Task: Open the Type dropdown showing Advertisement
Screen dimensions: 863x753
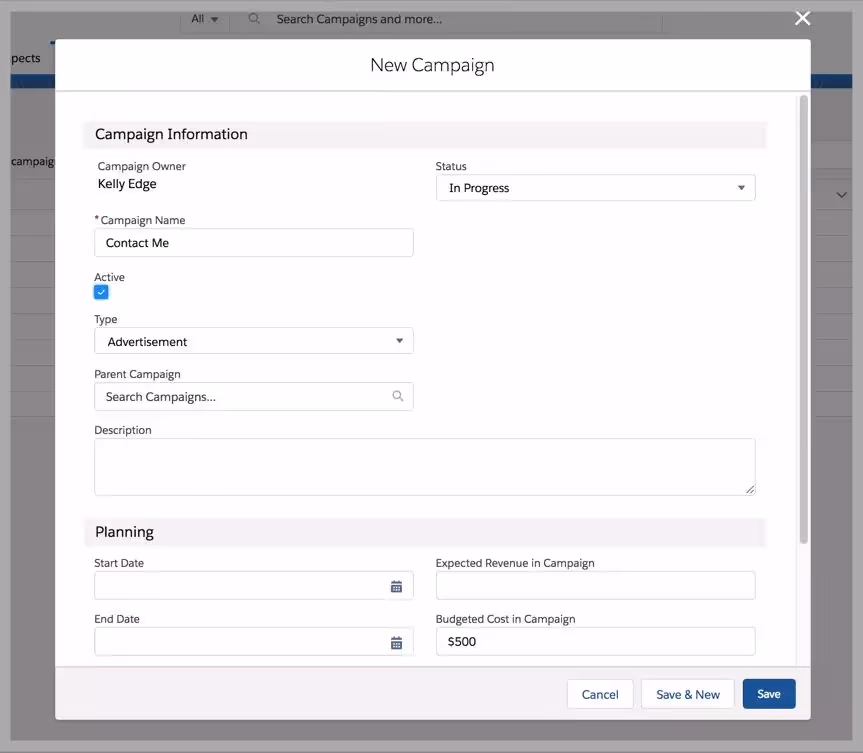Action: tap(254, 341)
